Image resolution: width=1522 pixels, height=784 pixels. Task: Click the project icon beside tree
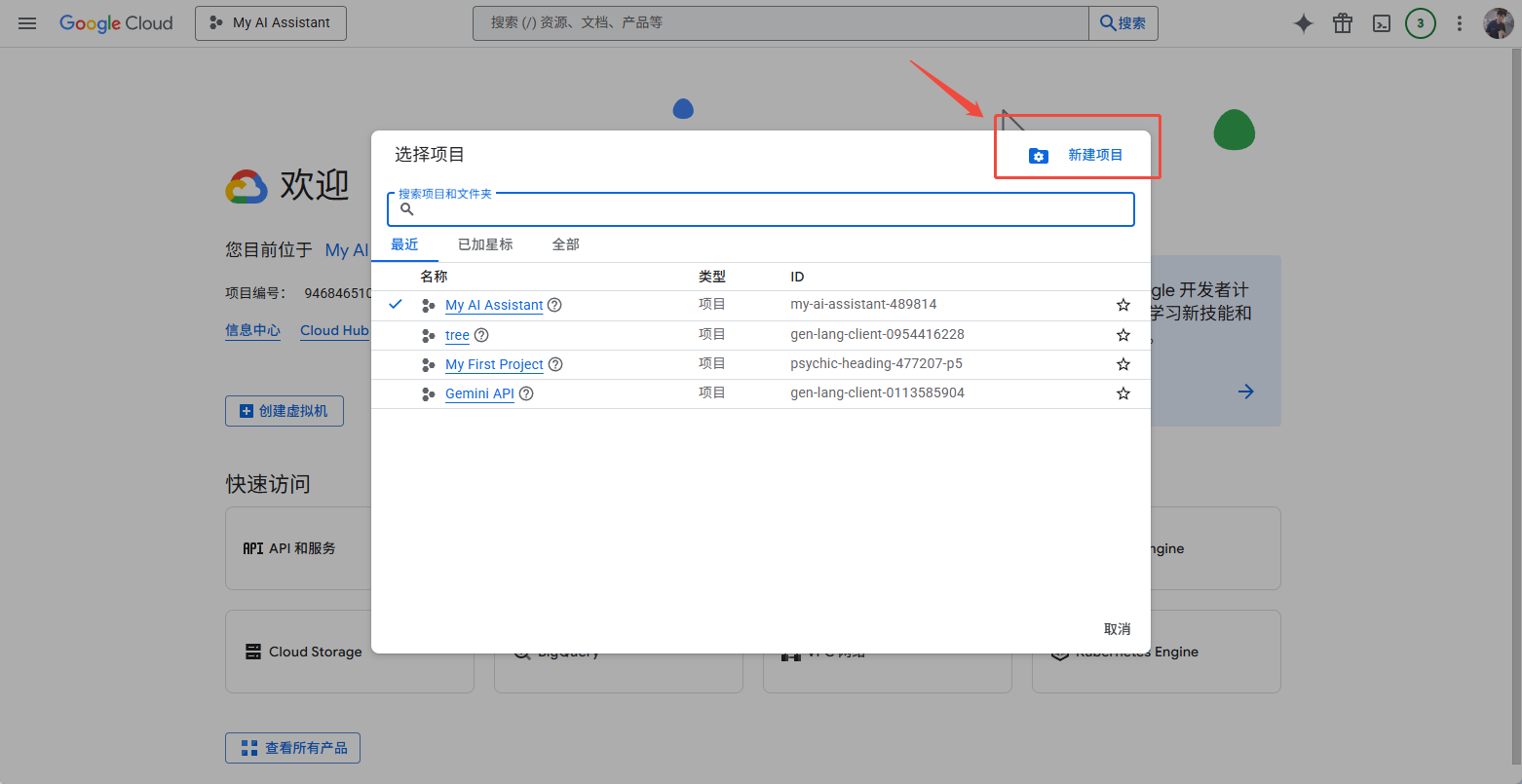click(x=428, y=336)
